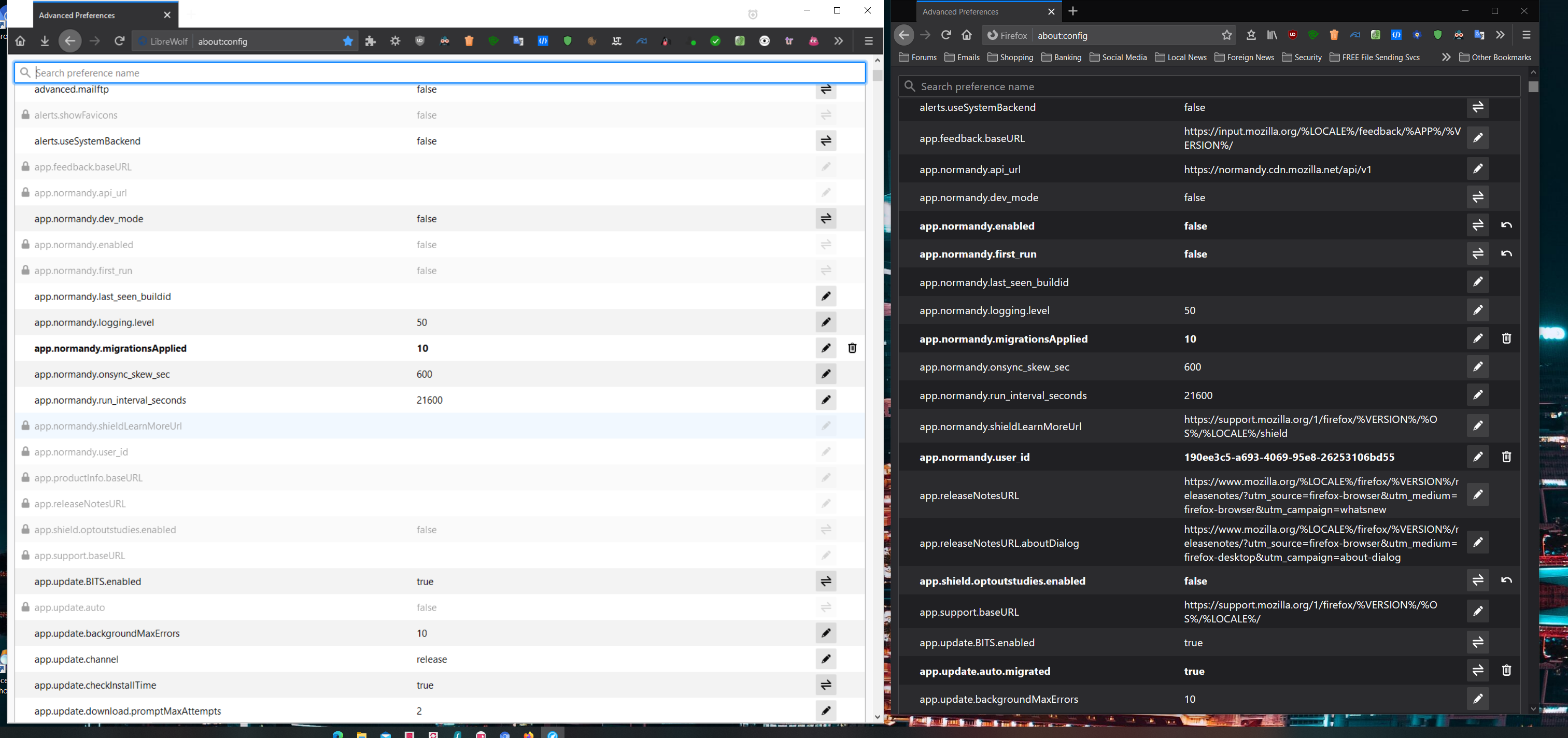Open the Firefox hamburger application menu

coord(1526,35)
